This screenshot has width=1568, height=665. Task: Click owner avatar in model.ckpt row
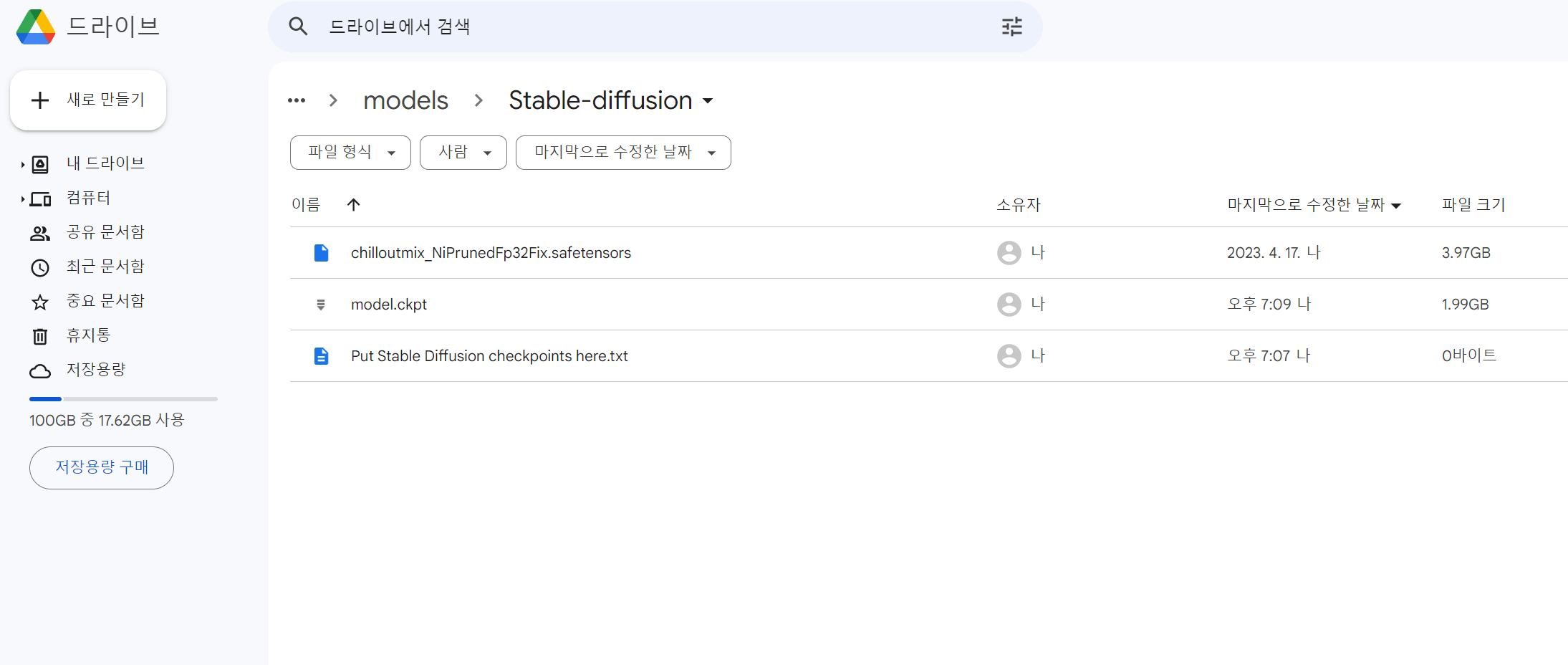pos(1009,305)
